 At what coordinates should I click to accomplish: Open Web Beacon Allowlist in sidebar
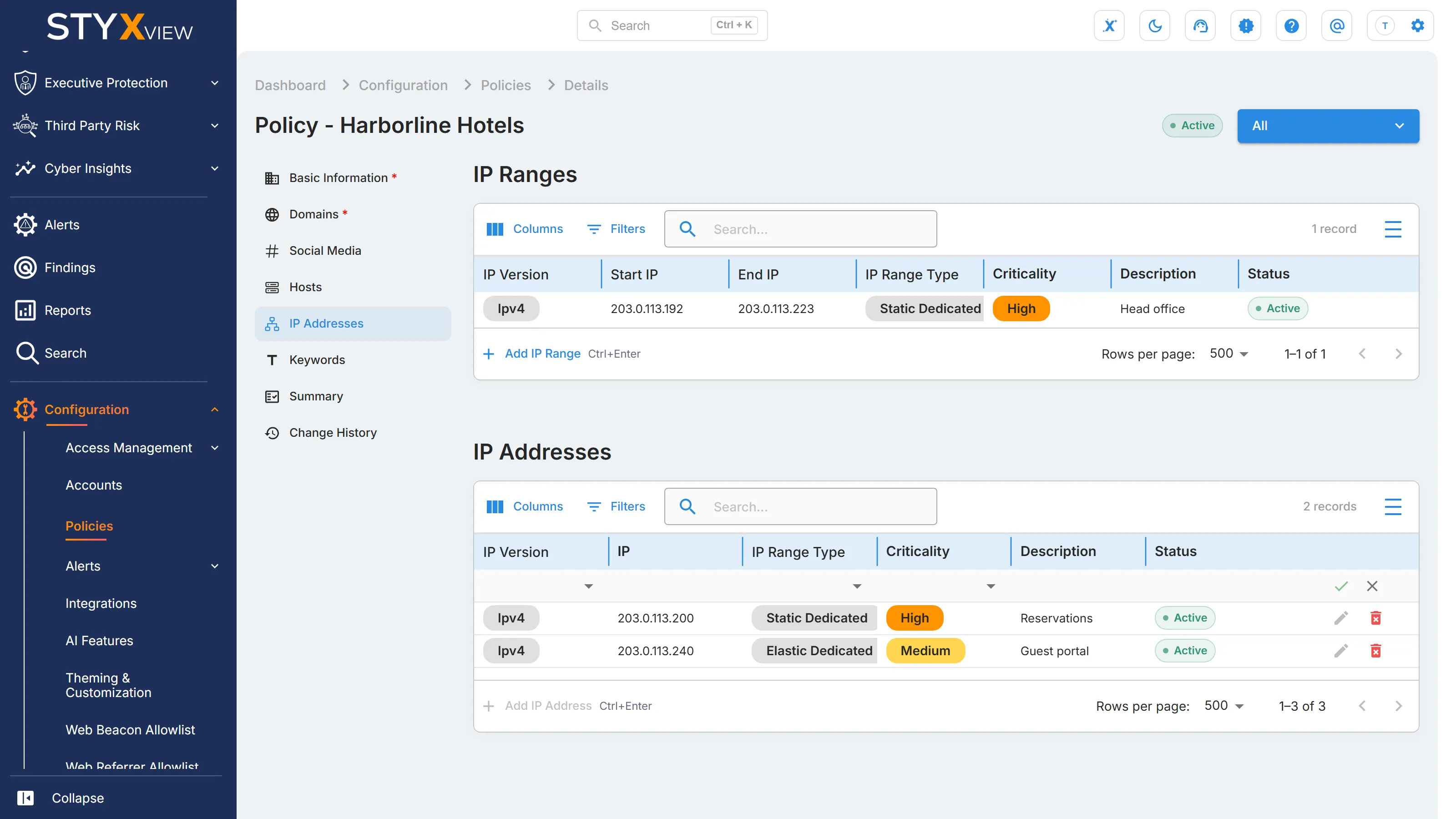pos(130,730)
